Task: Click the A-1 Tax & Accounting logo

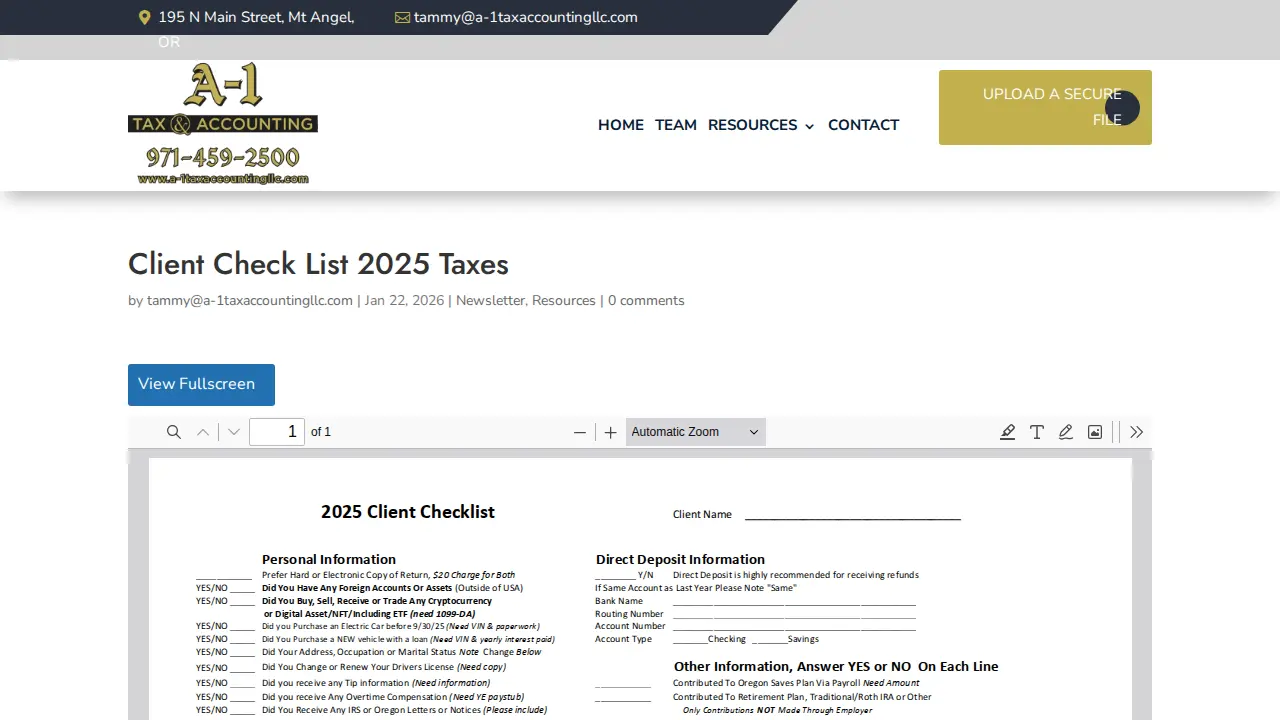Action: [x=223, y=124]
